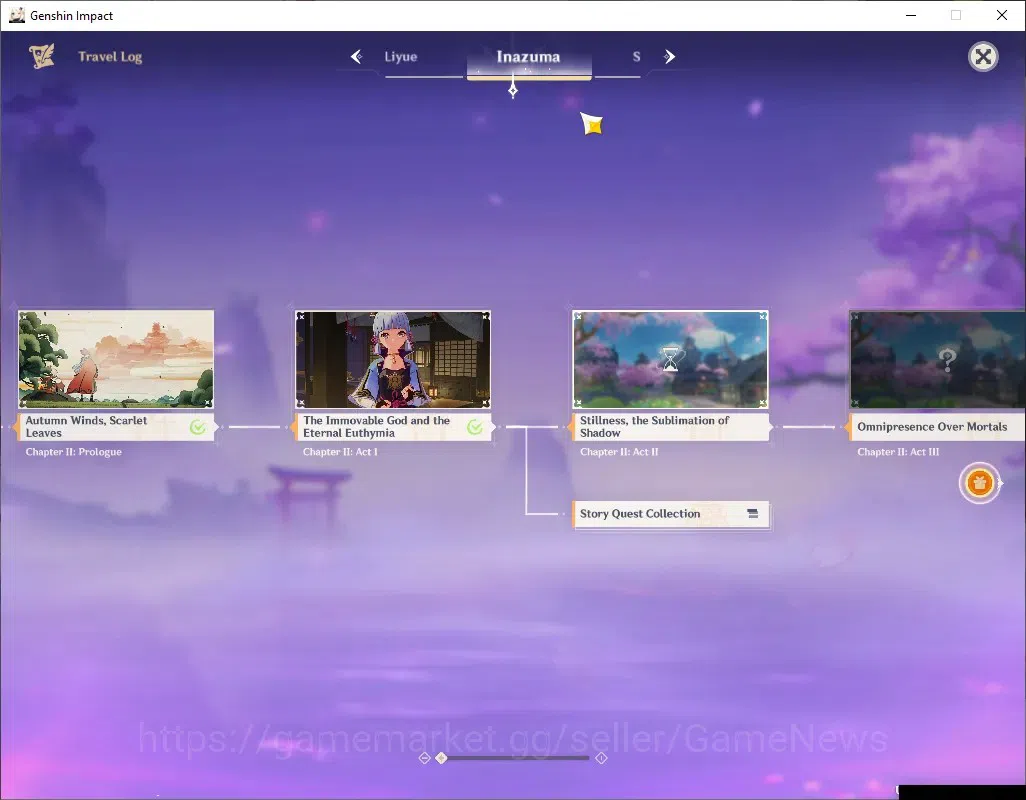Switch to the partially shown S tab
The height and width of the screenshot is (800, 1026).
(x=636, y=57)
